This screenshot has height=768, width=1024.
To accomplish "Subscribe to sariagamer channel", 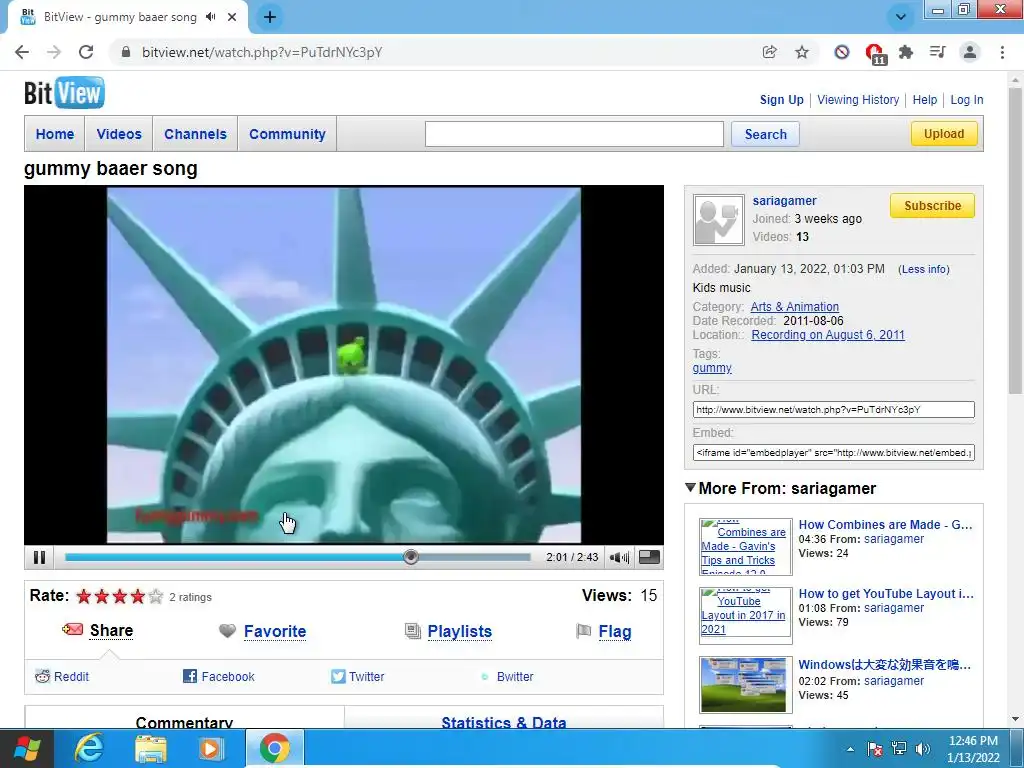I will [932, 206].
